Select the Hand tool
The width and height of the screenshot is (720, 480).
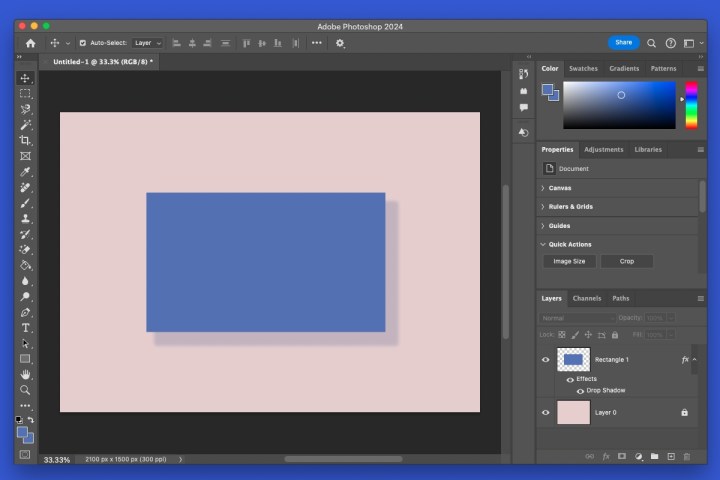pos(26,375)
